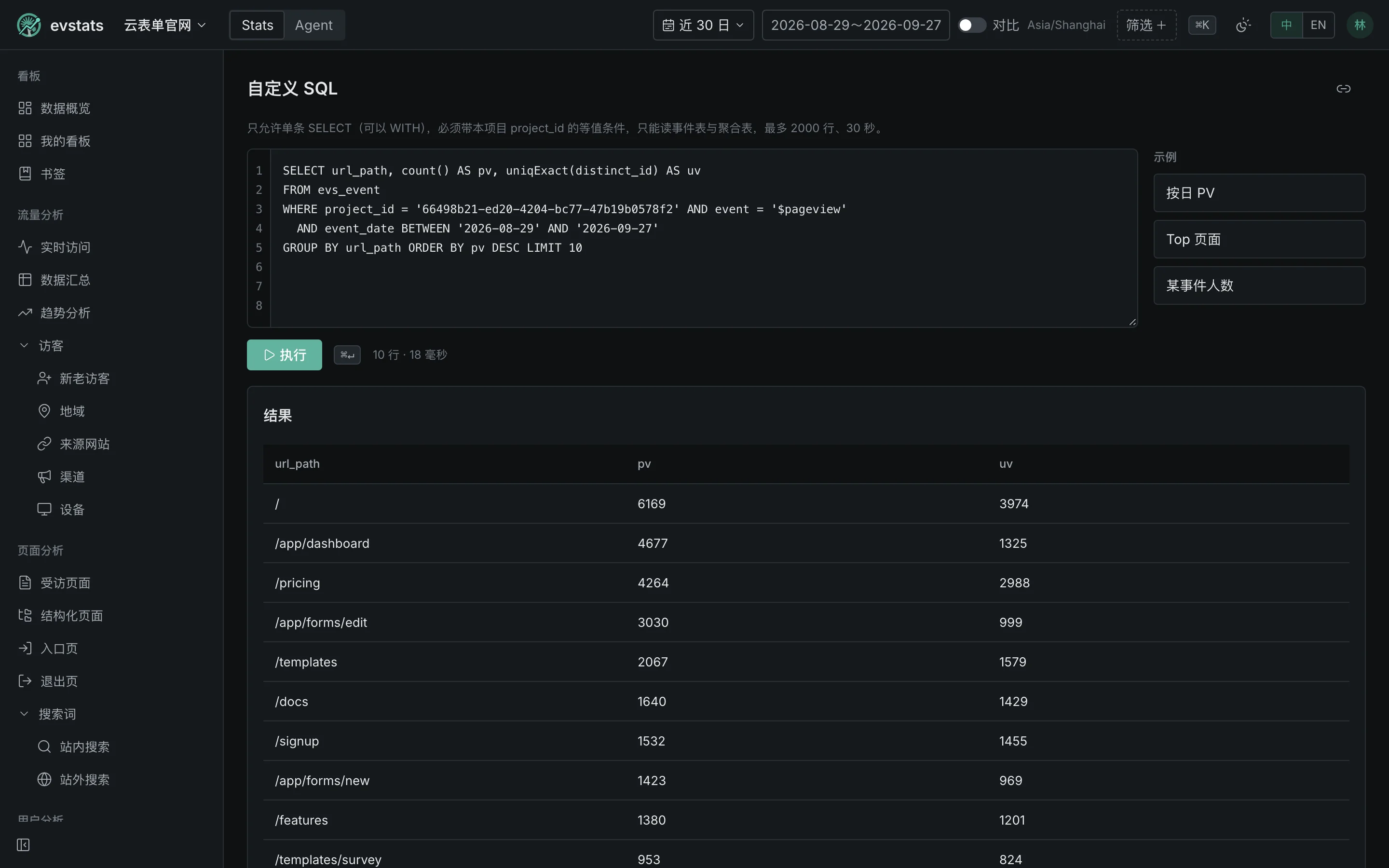This screenshot has width=1389, height=868.
Task: Collapse the 搜索词 sidebar group
Action: tap(111, 714)
